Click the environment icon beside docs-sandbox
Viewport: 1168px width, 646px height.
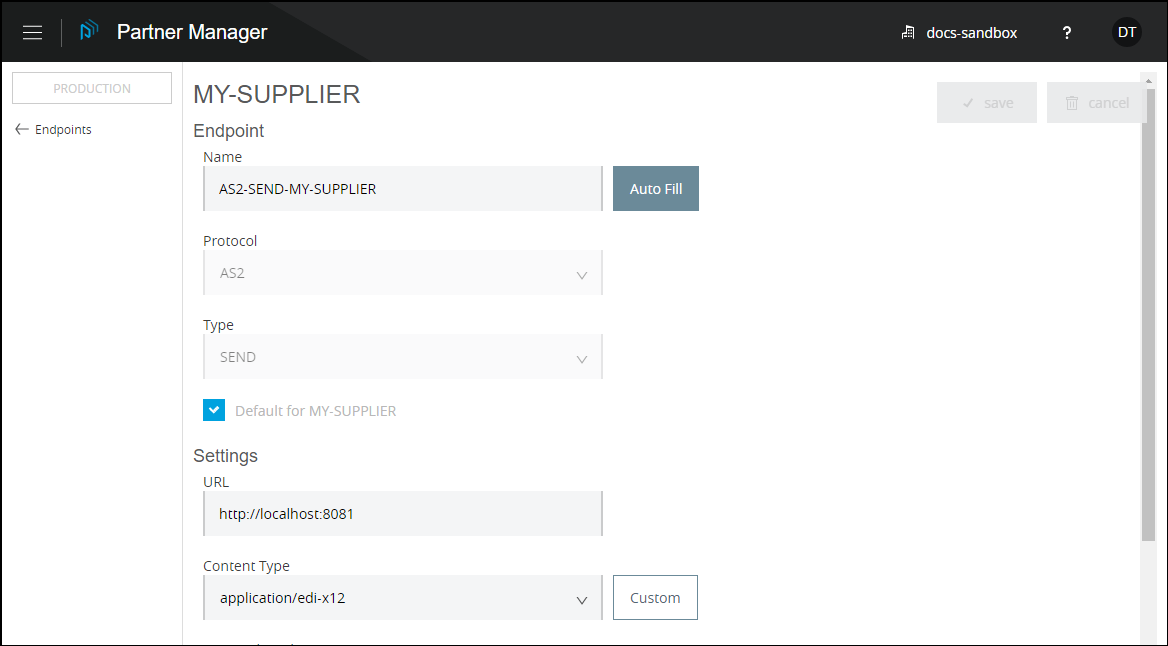[x=907, y=32]
